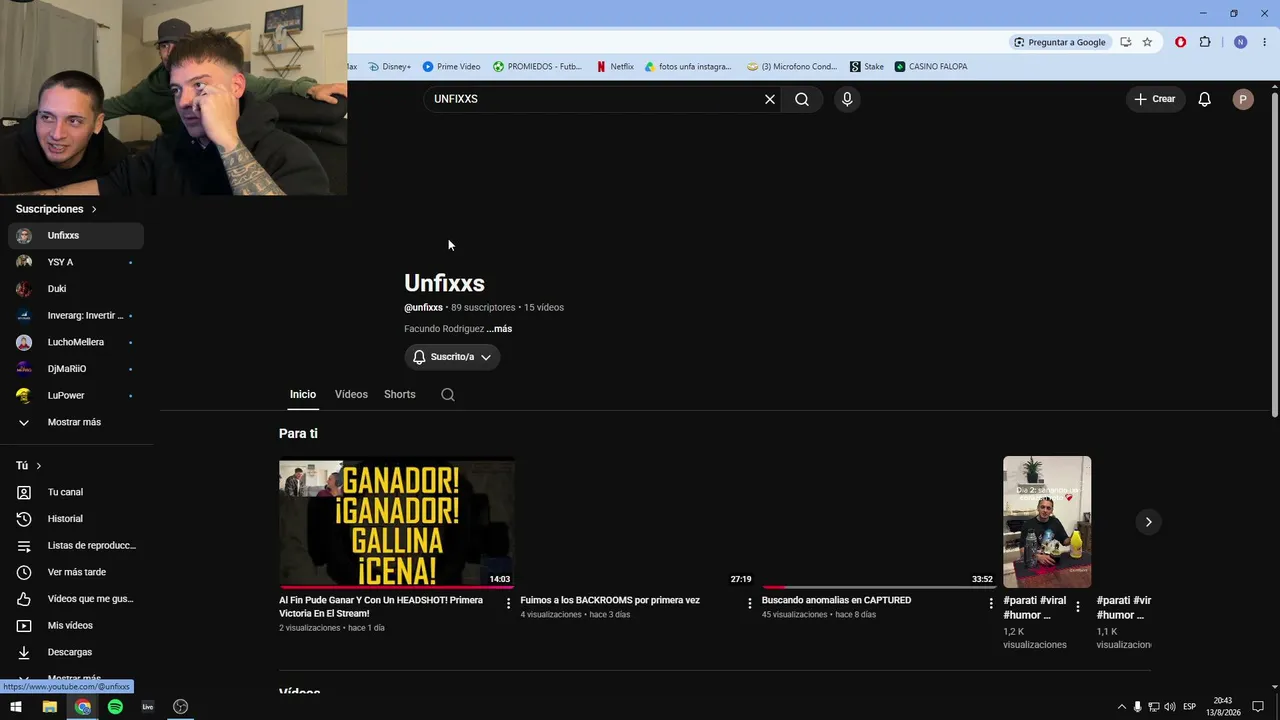Open Videos que me gustan in sidebar
This screenshot has height=720, width=1280.
(76, 599)
